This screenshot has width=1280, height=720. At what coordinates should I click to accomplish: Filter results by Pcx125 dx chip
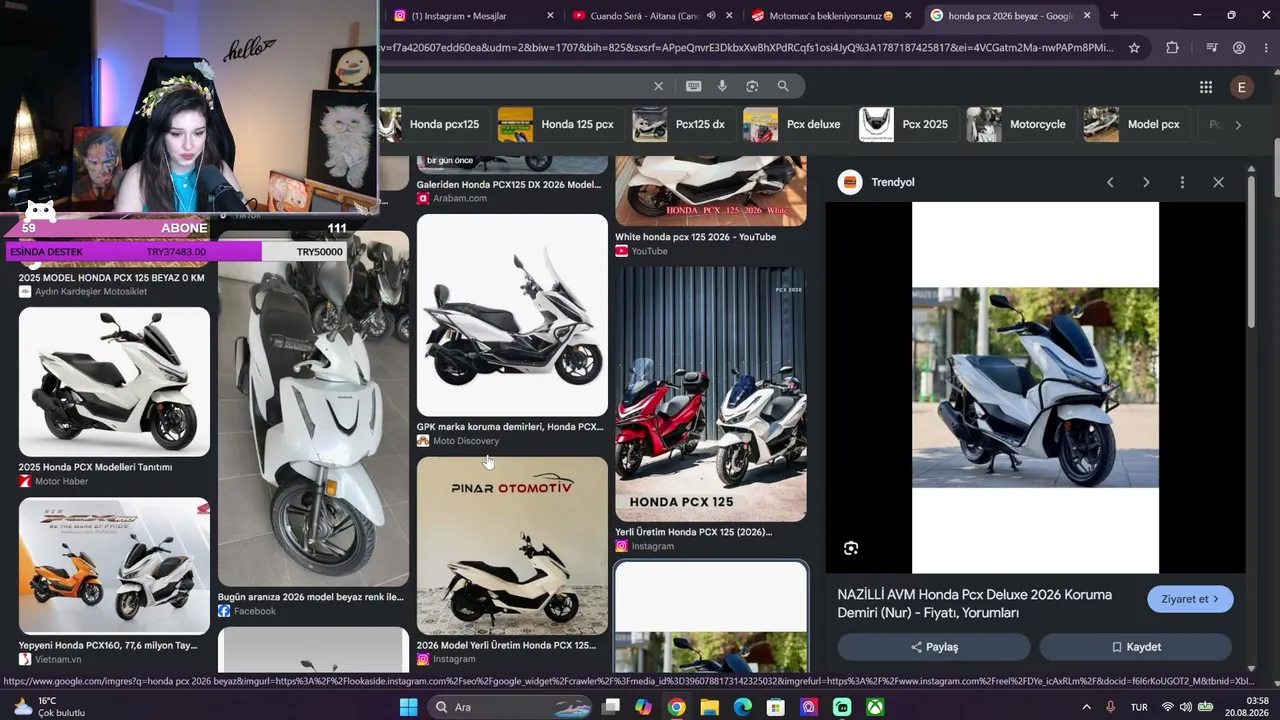click(683, 125)
